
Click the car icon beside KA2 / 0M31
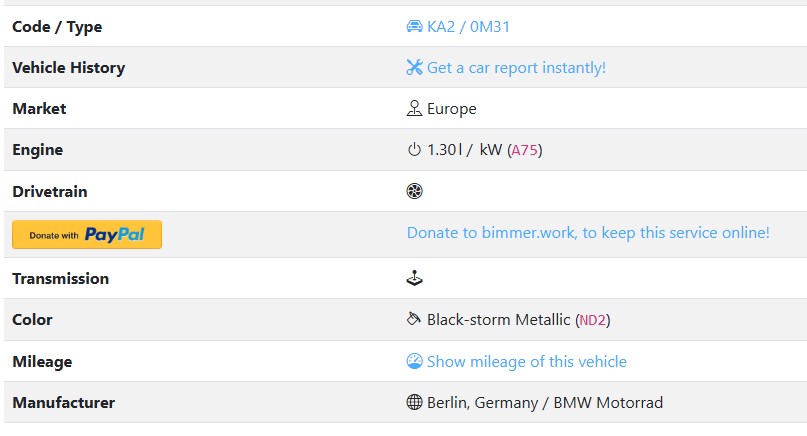point(415,27)
